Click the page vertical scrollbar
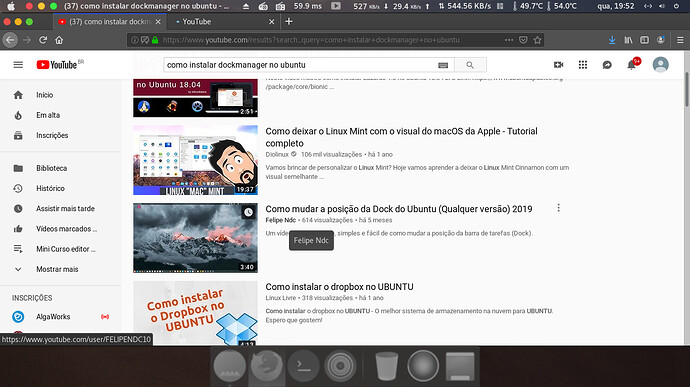The height and width of the screenshot is (387, 690). (x=687, y=89)
